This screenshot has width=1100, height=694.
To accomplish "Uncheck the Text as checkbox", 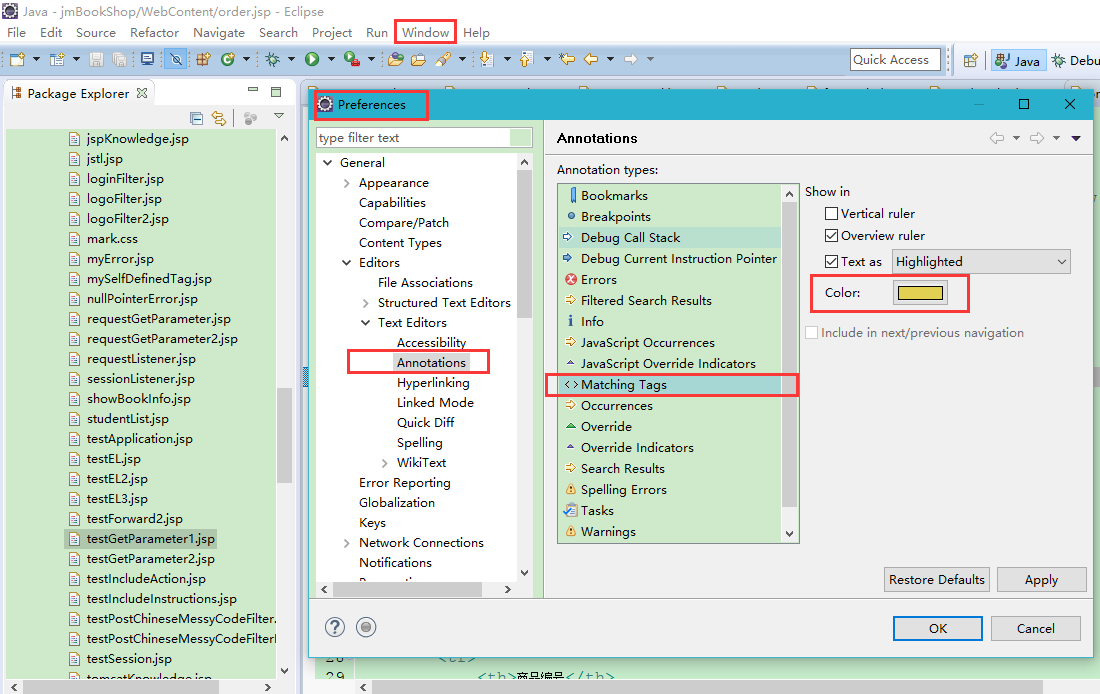I will tap(831, 261).
